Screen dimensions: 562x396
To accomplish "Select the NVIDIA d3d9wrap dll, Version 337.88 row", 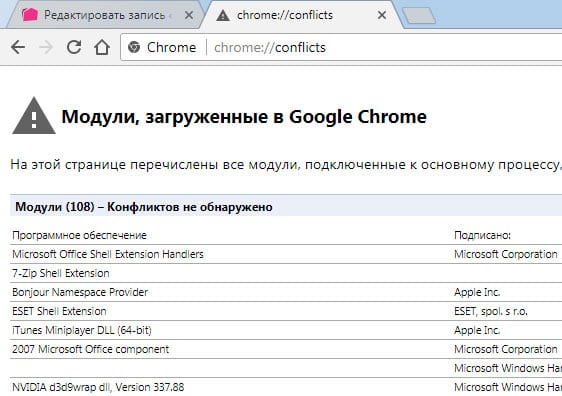I will point(286,387).
